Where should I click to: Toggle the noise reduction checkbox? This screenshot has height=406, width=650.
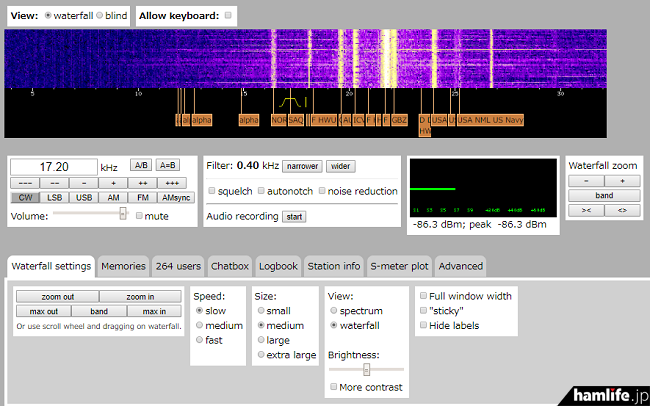pos(323,191)
